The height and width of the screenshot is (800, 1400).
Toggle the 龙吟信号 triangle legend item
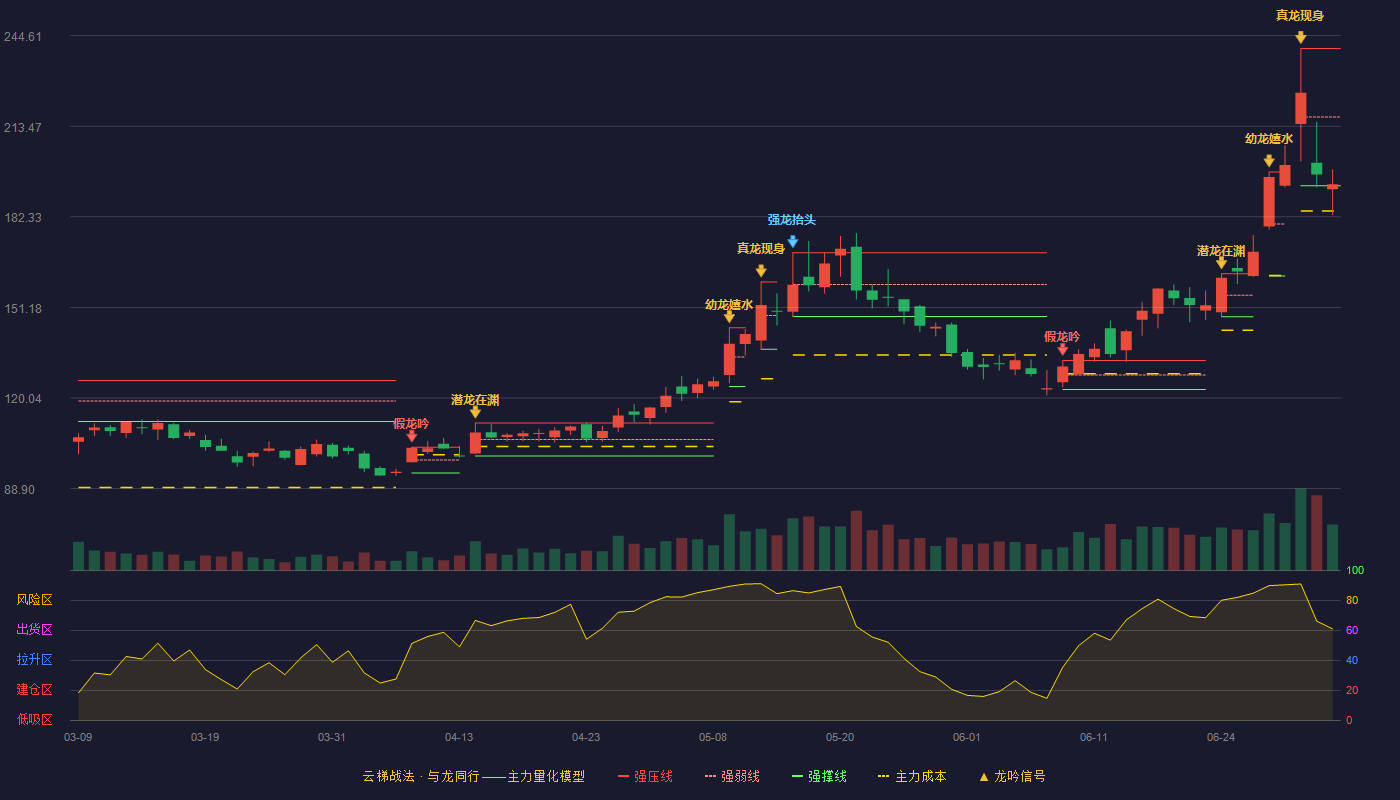pyautogui.click(x=1011, y=776)
